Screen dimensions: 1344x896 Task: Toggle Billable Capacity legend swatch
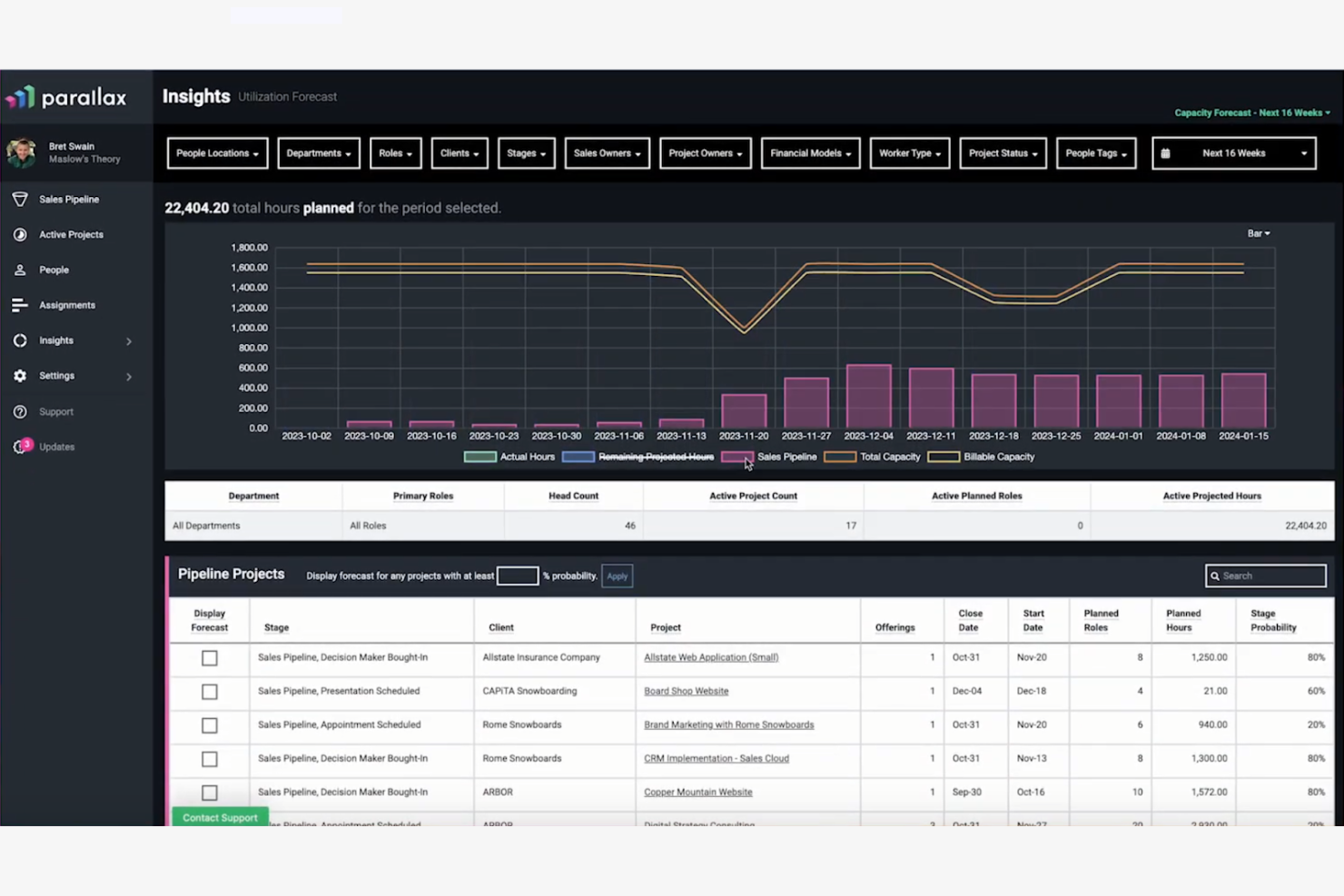943,457
